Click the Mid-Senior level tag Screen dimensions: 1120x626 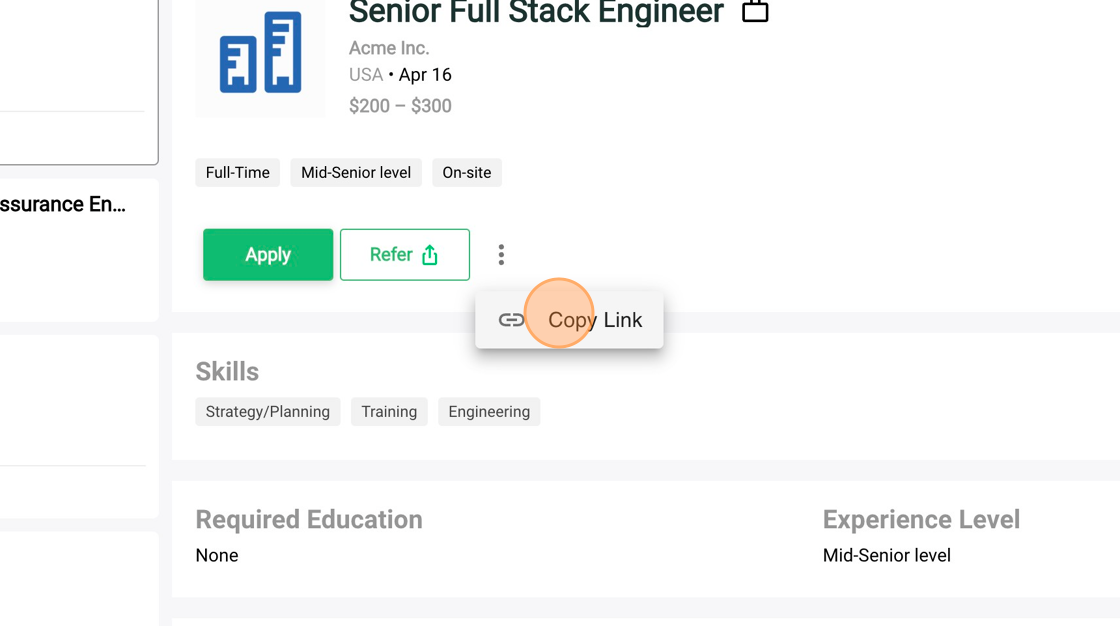pos(356,172)
